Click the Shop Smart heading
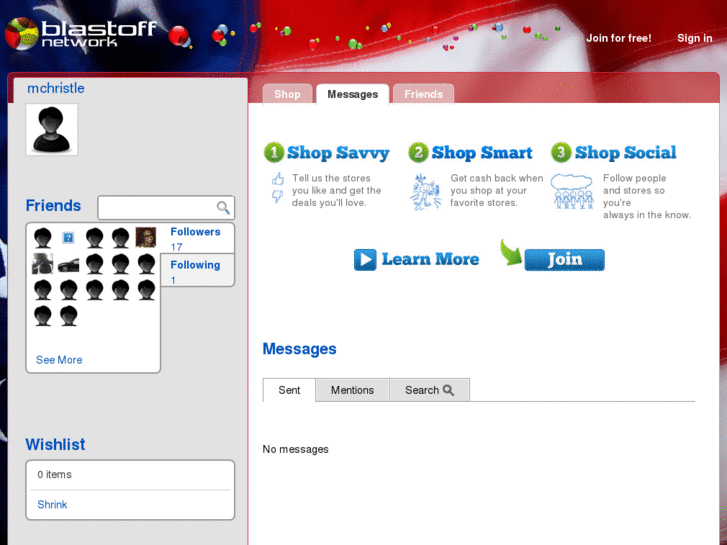Image resolution: width=727 pixels, height=545 pixels. click(482, 153)
